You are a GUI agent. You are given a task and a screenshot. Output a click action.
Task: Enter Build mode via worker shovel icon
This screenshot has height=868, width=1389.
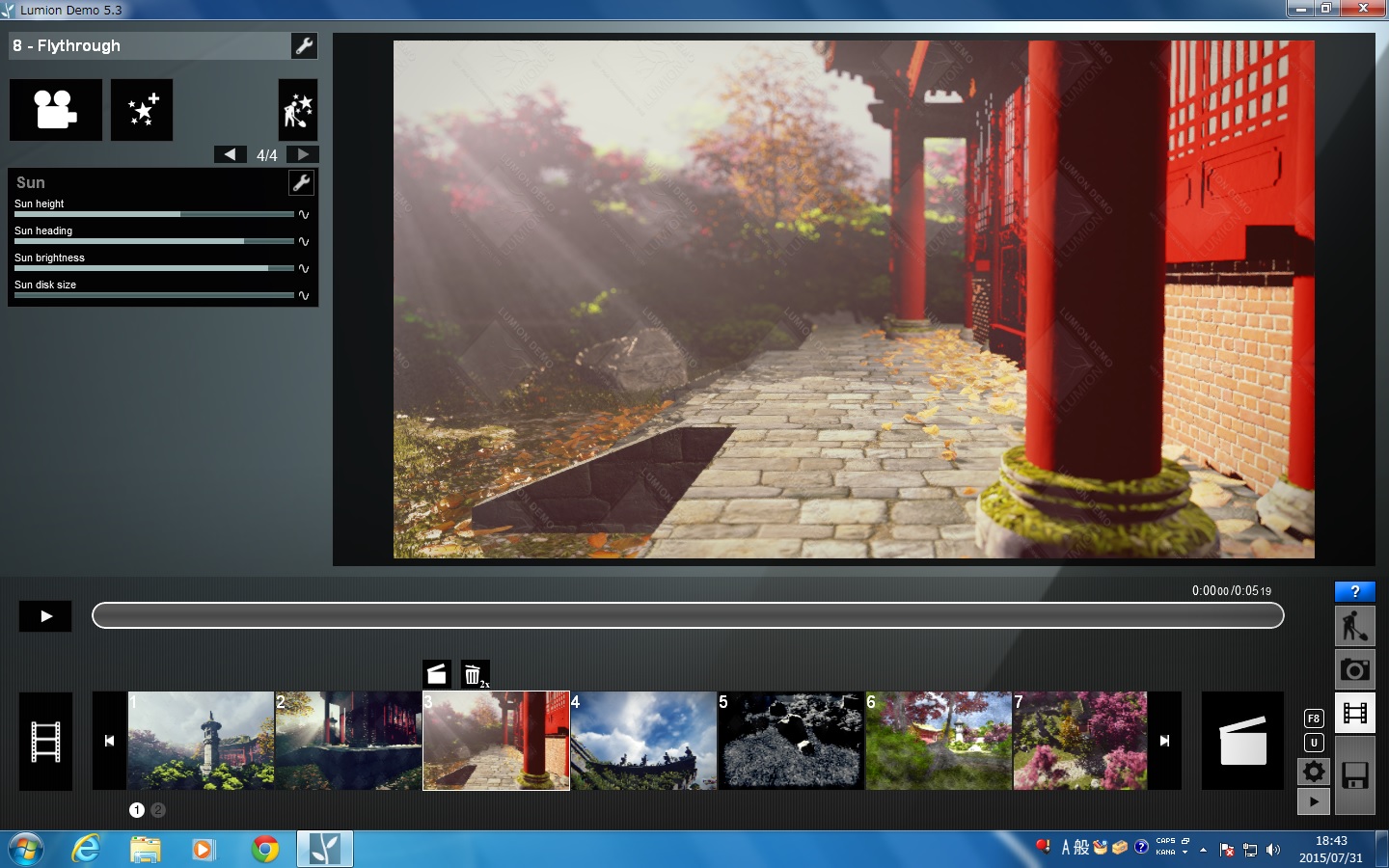(x=1354, y=627)
